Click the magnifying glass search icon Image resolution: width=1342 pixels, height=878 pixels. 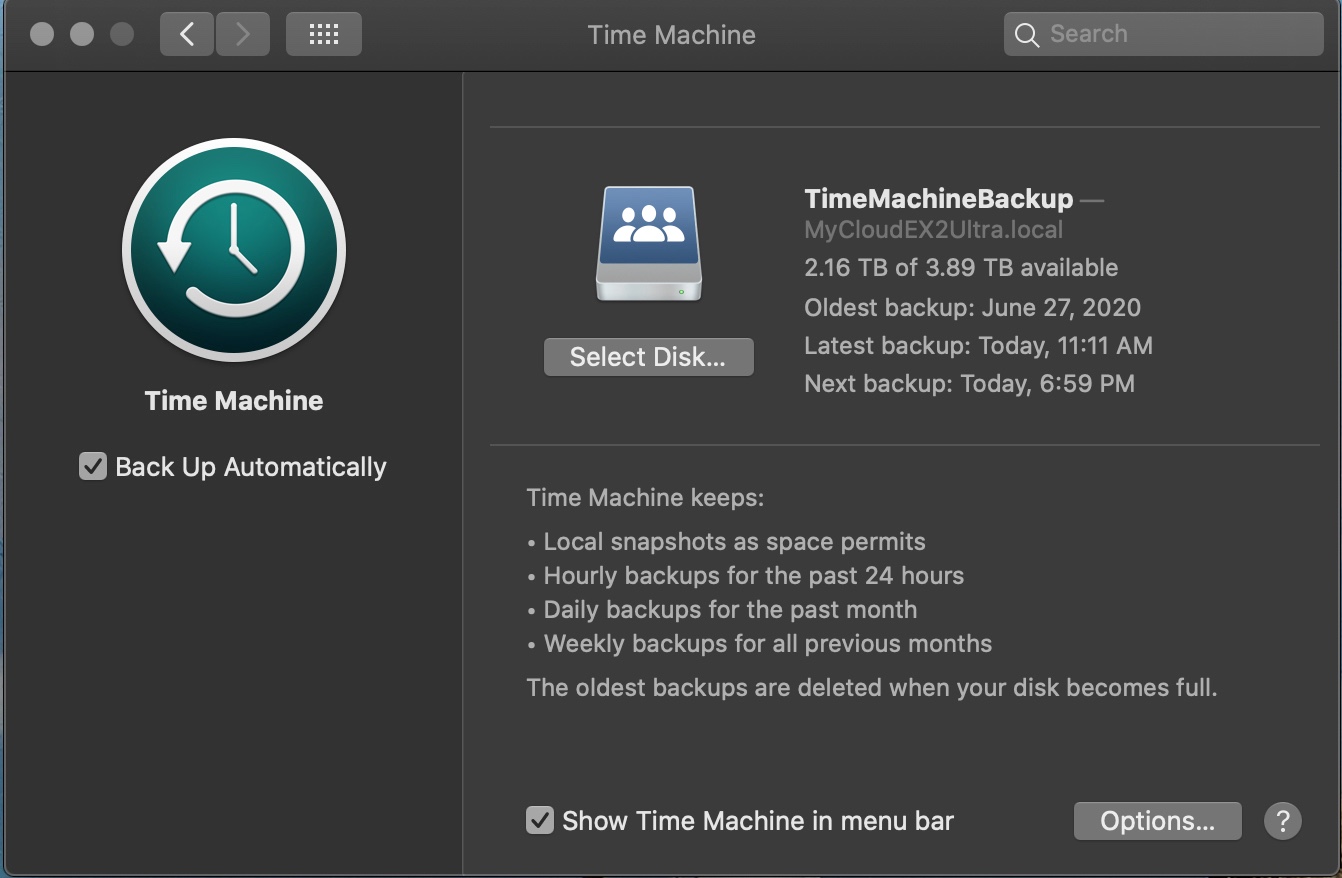point(1026,35)
